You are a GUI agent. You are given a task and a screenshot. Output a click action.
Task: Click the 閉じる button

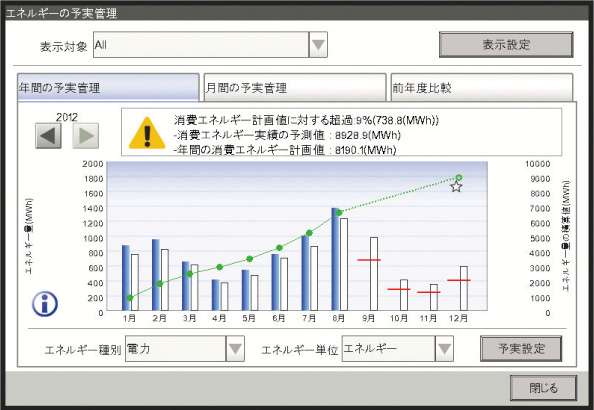pos(543,388)
